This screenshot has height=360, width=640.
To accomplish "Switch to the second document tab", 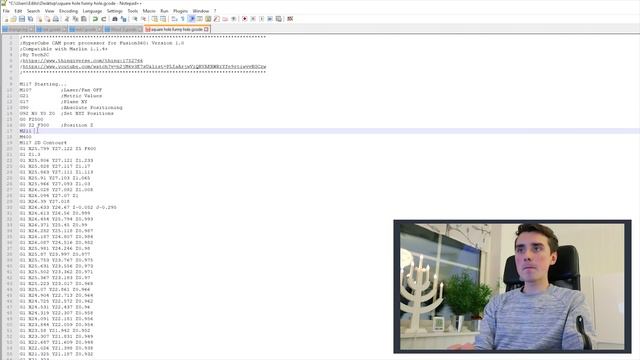I will pos(51,29).
